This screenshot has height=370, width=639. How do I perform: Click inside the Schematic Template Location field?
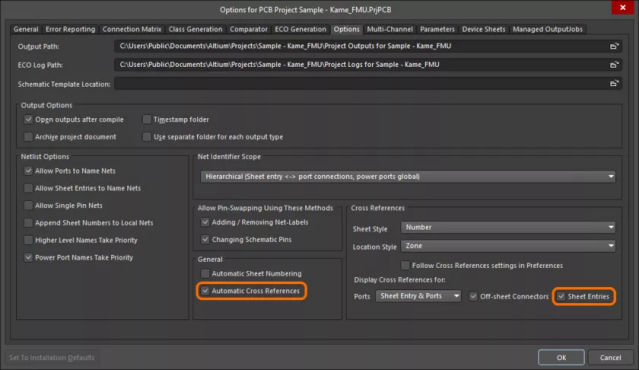click(x=361, y=84)
